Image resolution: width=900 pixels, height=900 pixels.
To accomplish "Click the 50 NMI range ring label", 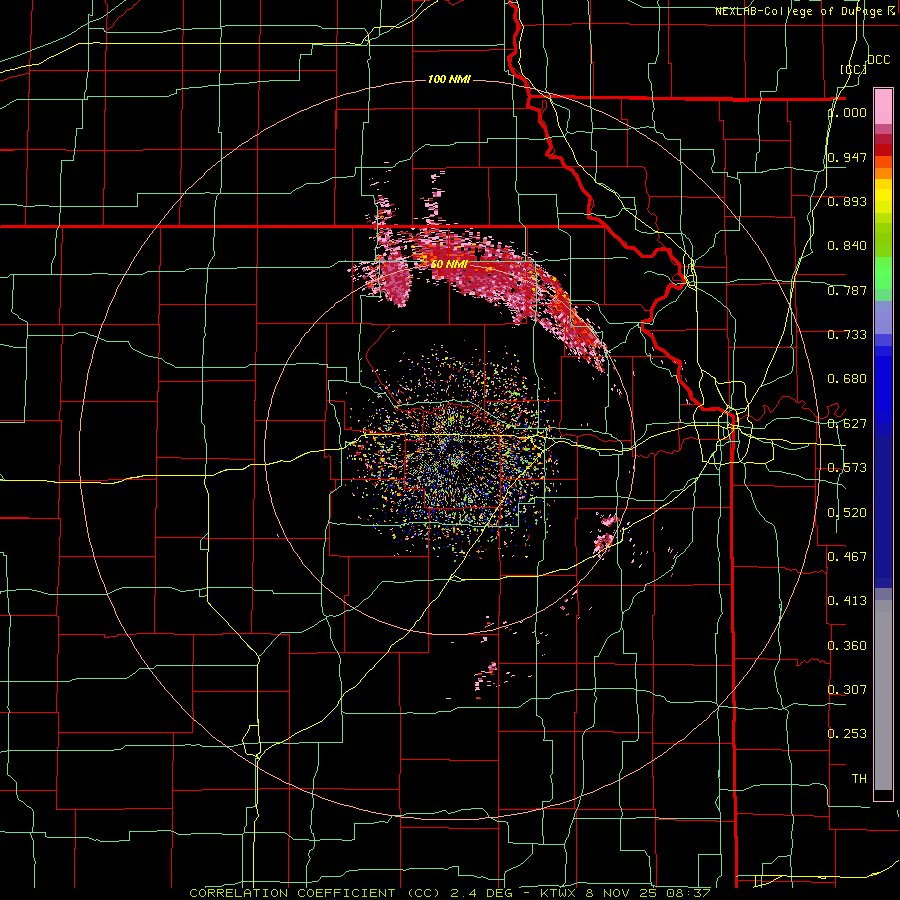I will tap(449, 264).
